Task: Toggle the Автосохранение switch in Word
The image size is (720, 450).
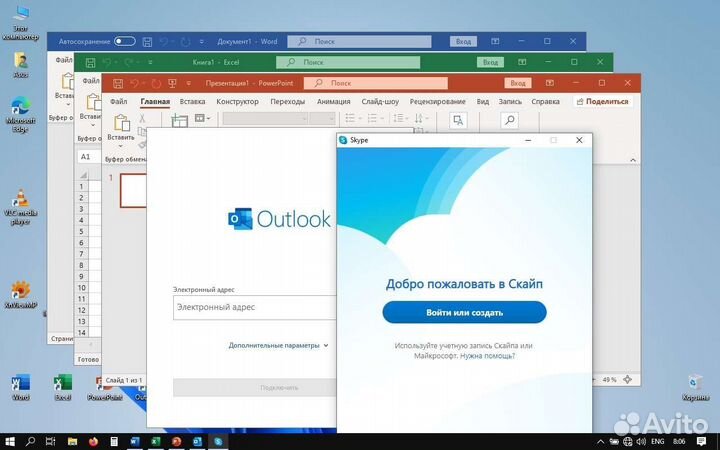Action: (x=124, y=41)
